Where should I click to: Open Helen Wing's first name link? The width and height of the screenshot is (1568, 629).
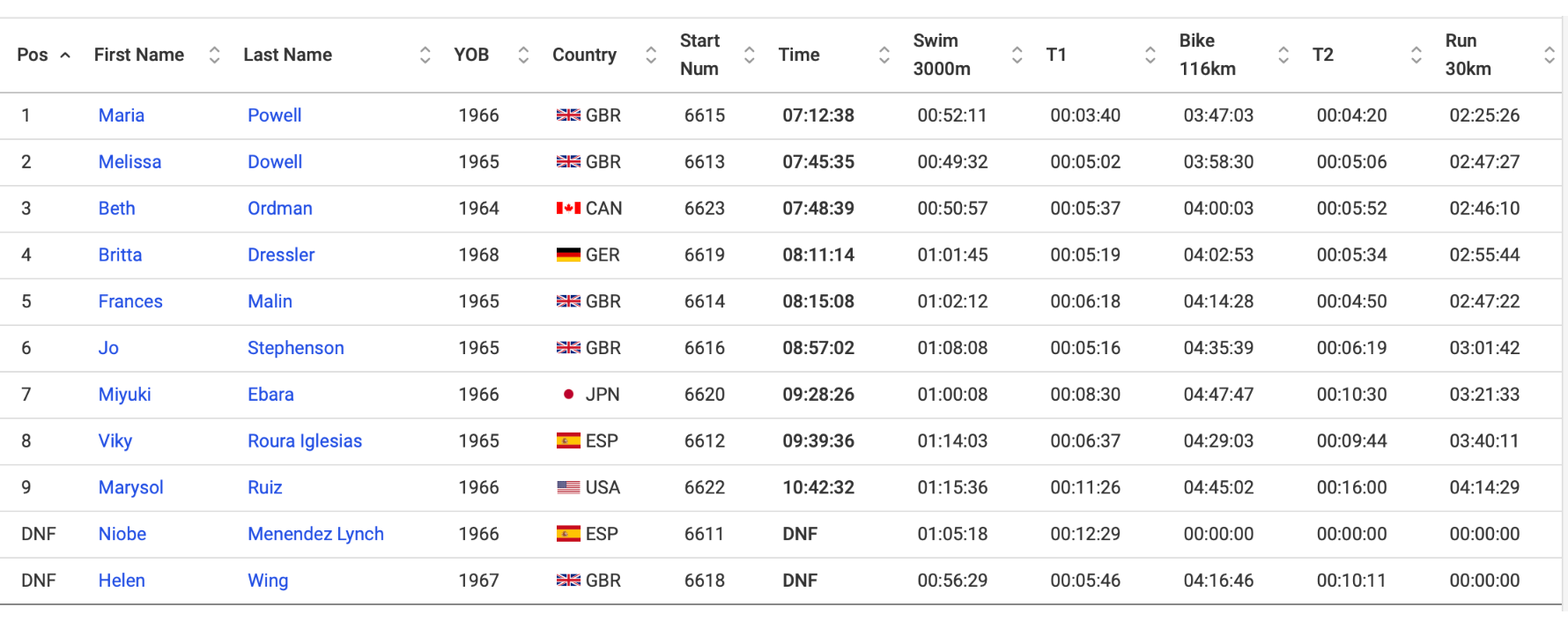tap(122, 581)
